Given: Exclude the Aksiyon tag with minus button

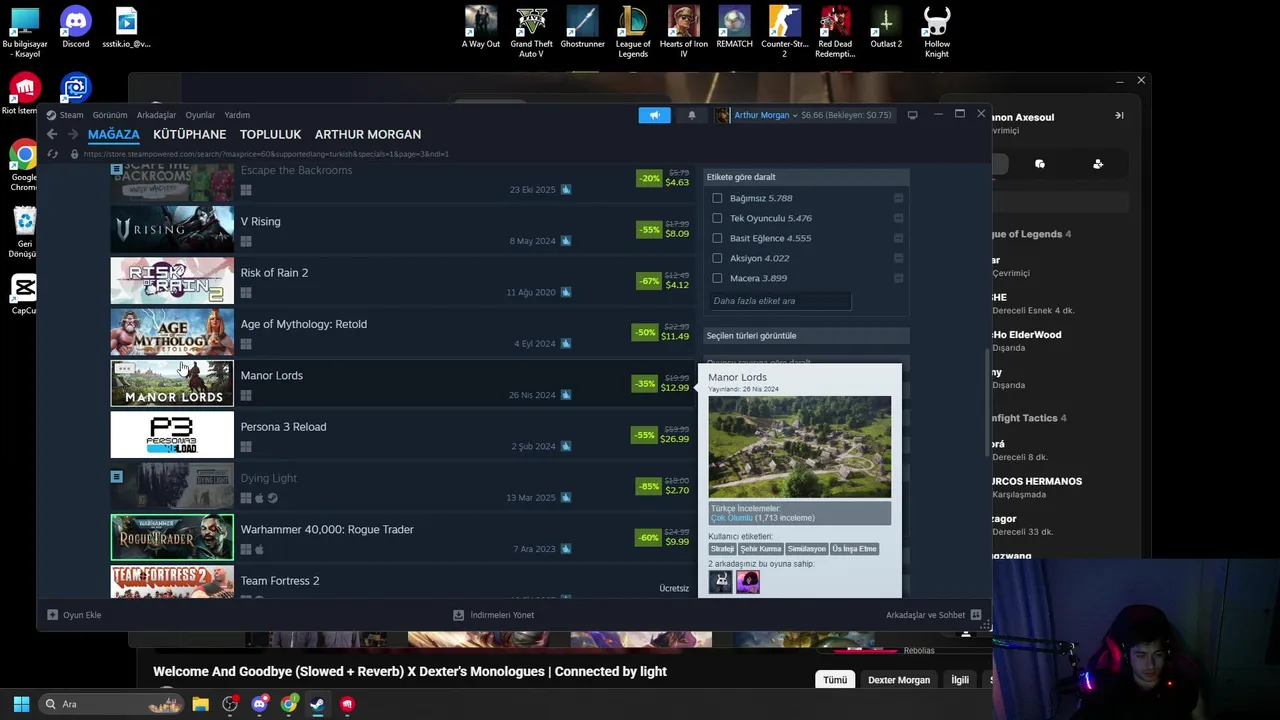Looking at the screenshot, I should coord(898,258).
